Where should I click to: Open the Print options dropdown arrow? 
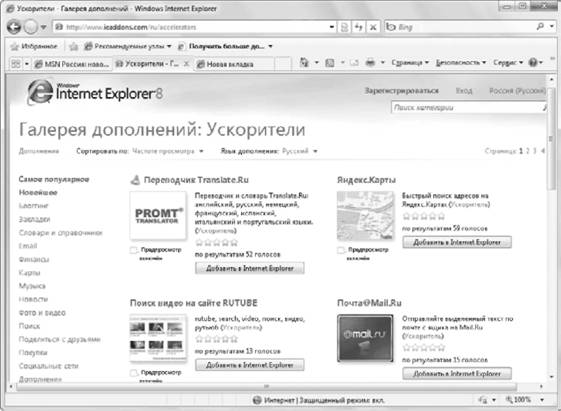pyautogui.click(x=382, y=63)
